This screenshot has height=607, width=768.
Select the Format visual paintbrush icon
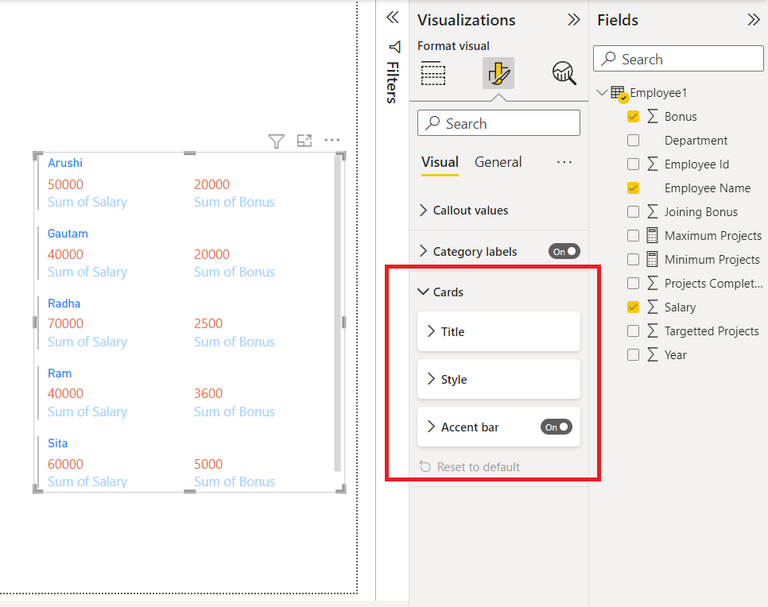pos(498,73)
